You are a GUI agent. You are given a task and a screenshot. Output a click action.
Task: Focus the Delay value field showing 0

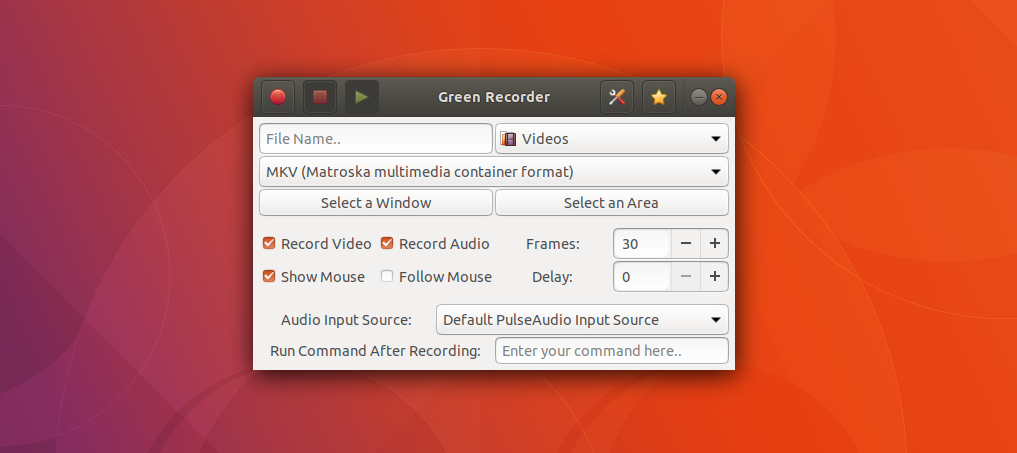click(x=642, y=276)
